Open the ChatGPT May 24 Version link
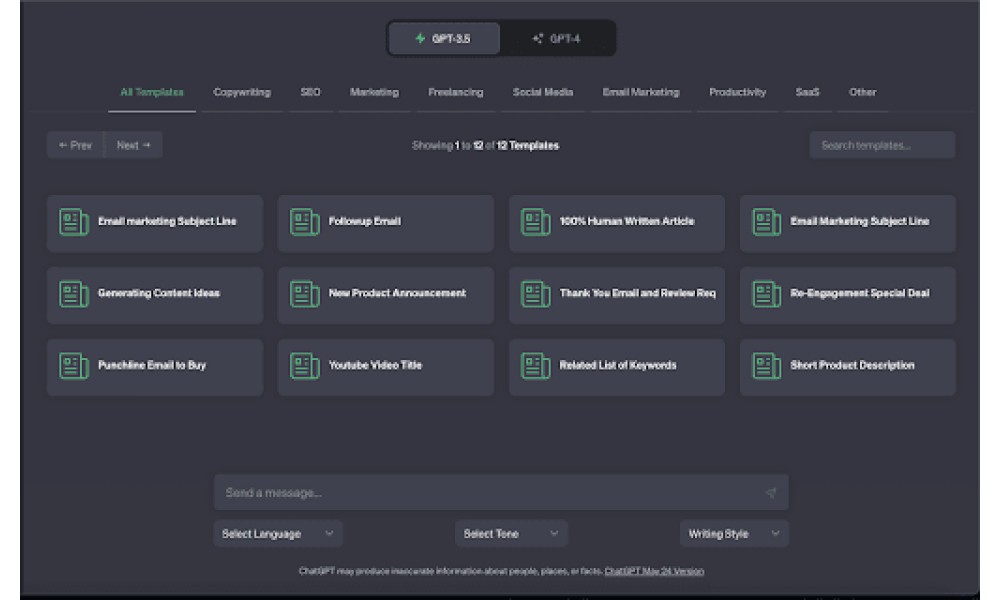 coord(654,571)
